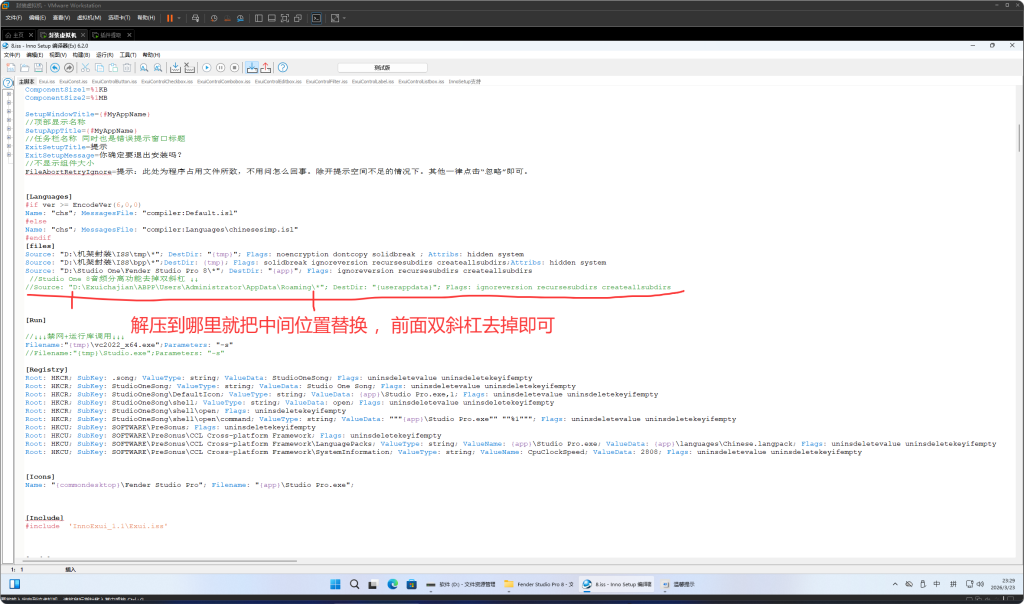The height and width of the screenshot is (604, 1024).
Task: Click VMware snapshot manager icon
Action: point(240,18)
